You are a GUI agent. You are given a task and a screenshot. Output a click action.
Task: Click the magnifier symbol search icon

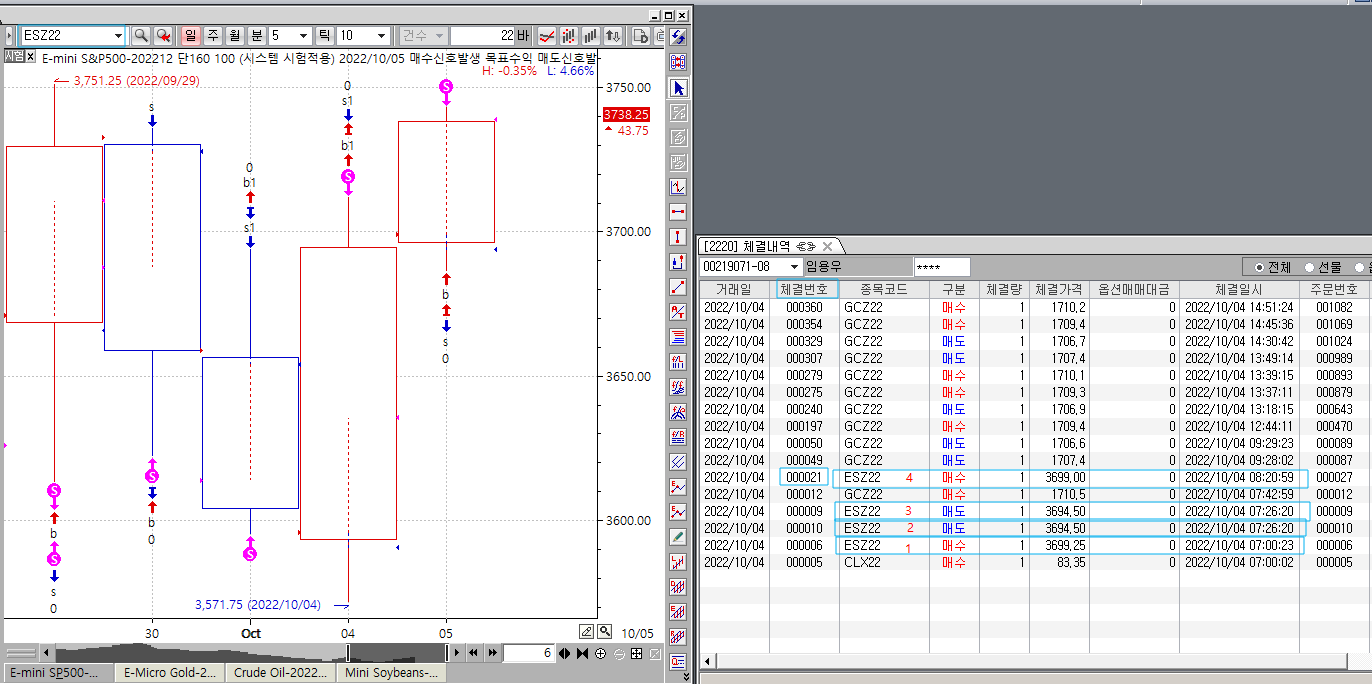[x=141, y=36]
